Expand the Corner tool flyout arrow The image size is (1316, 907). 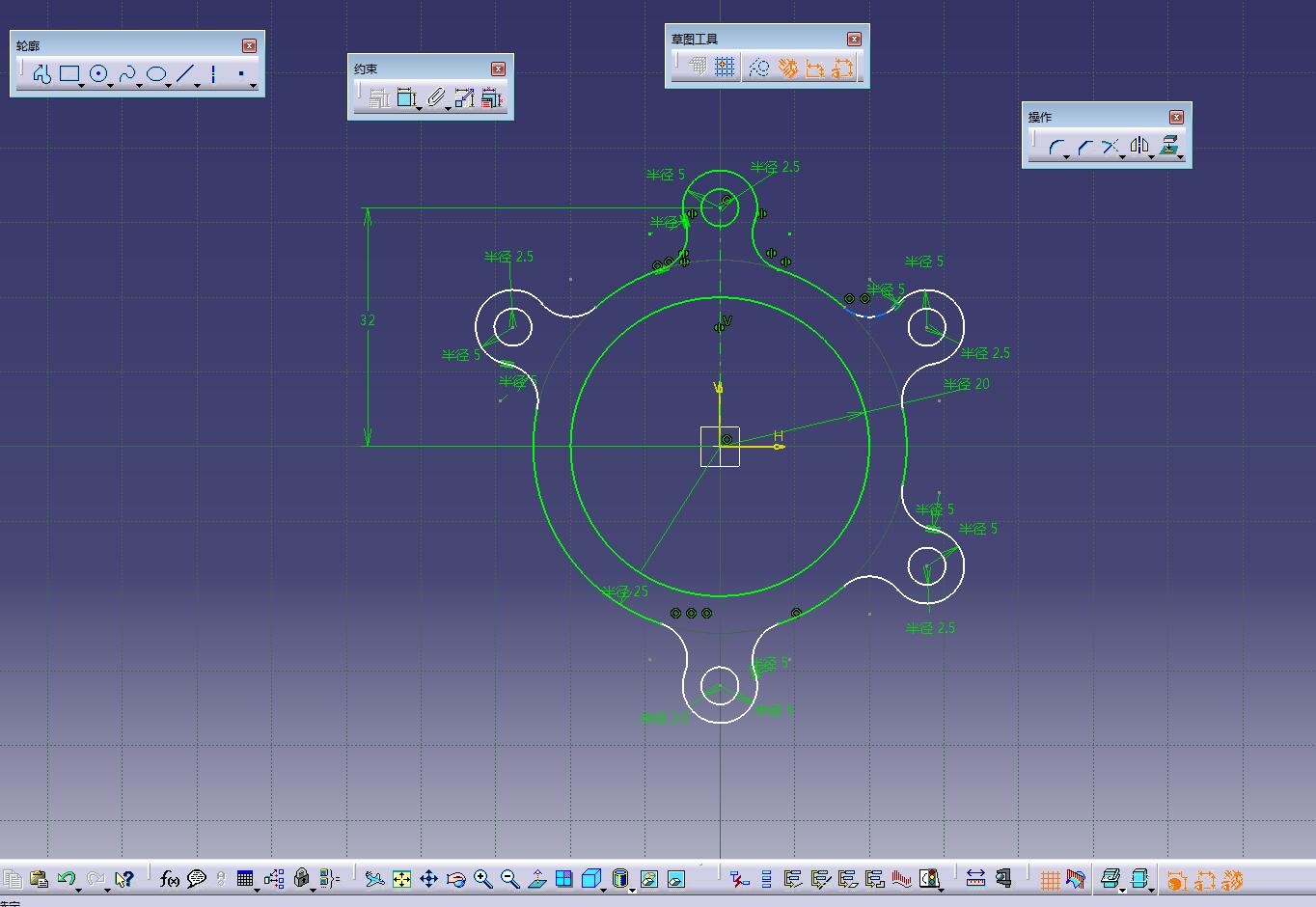tap(1067, 156)
